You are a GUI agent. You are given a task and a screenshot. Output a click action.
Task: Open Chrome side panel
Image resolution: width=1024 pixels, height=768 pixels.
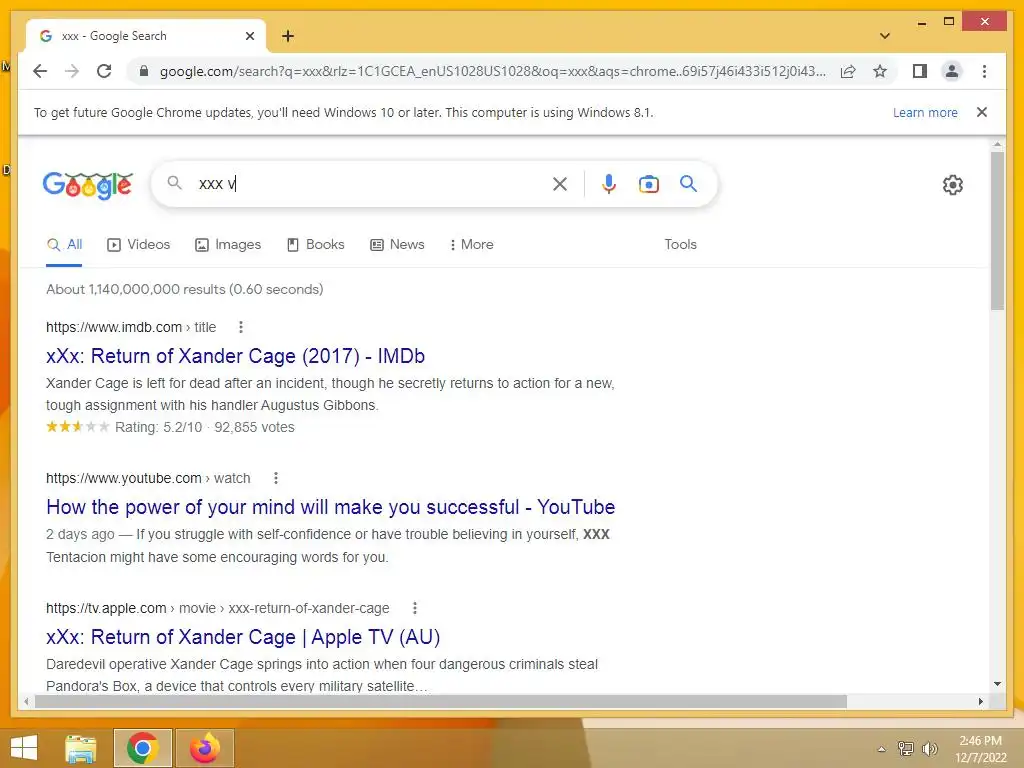[920, 71]
